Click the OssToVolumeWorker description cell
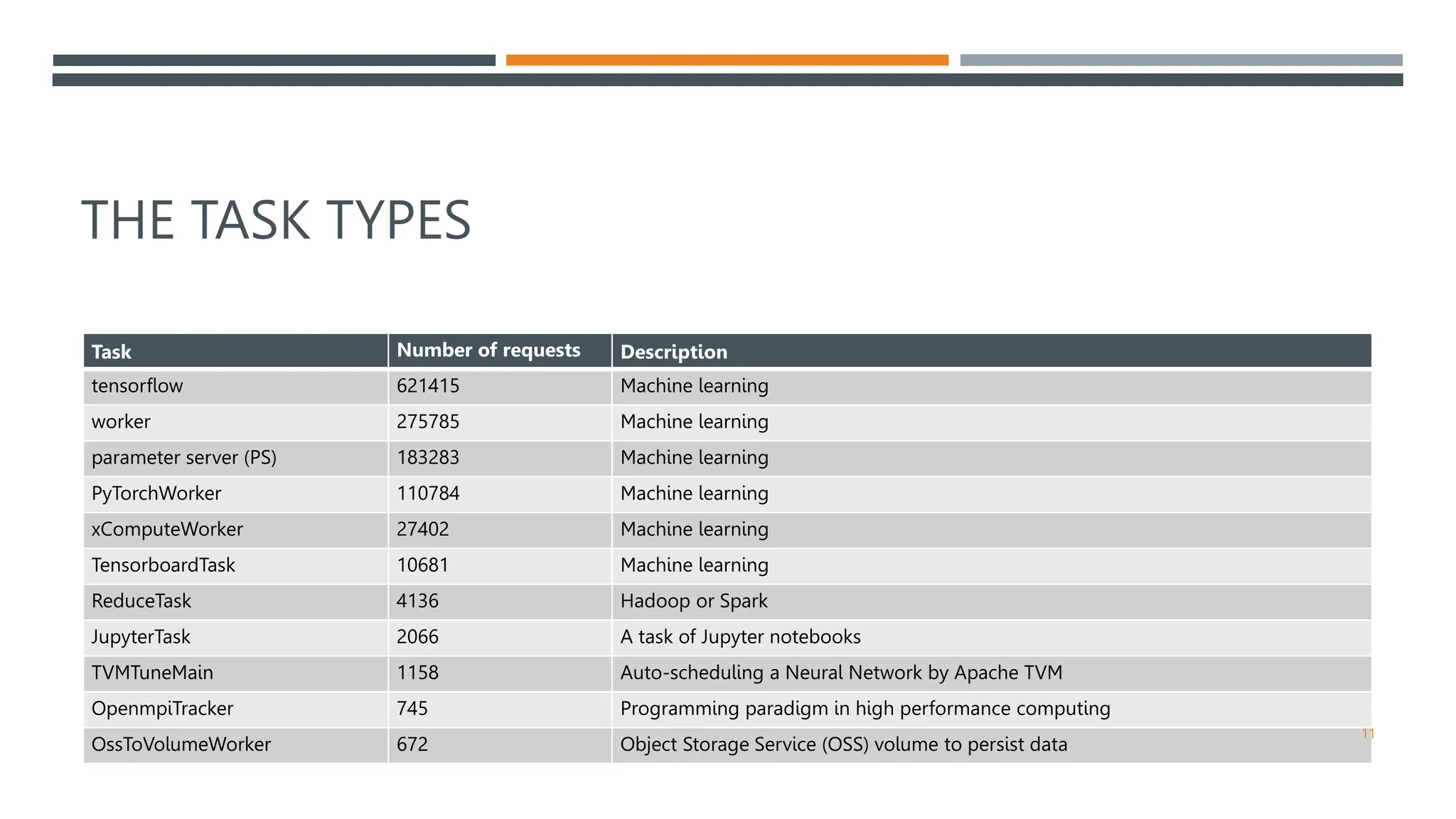Viewport: 1456px width, 819px height. [x=843, y=744]
